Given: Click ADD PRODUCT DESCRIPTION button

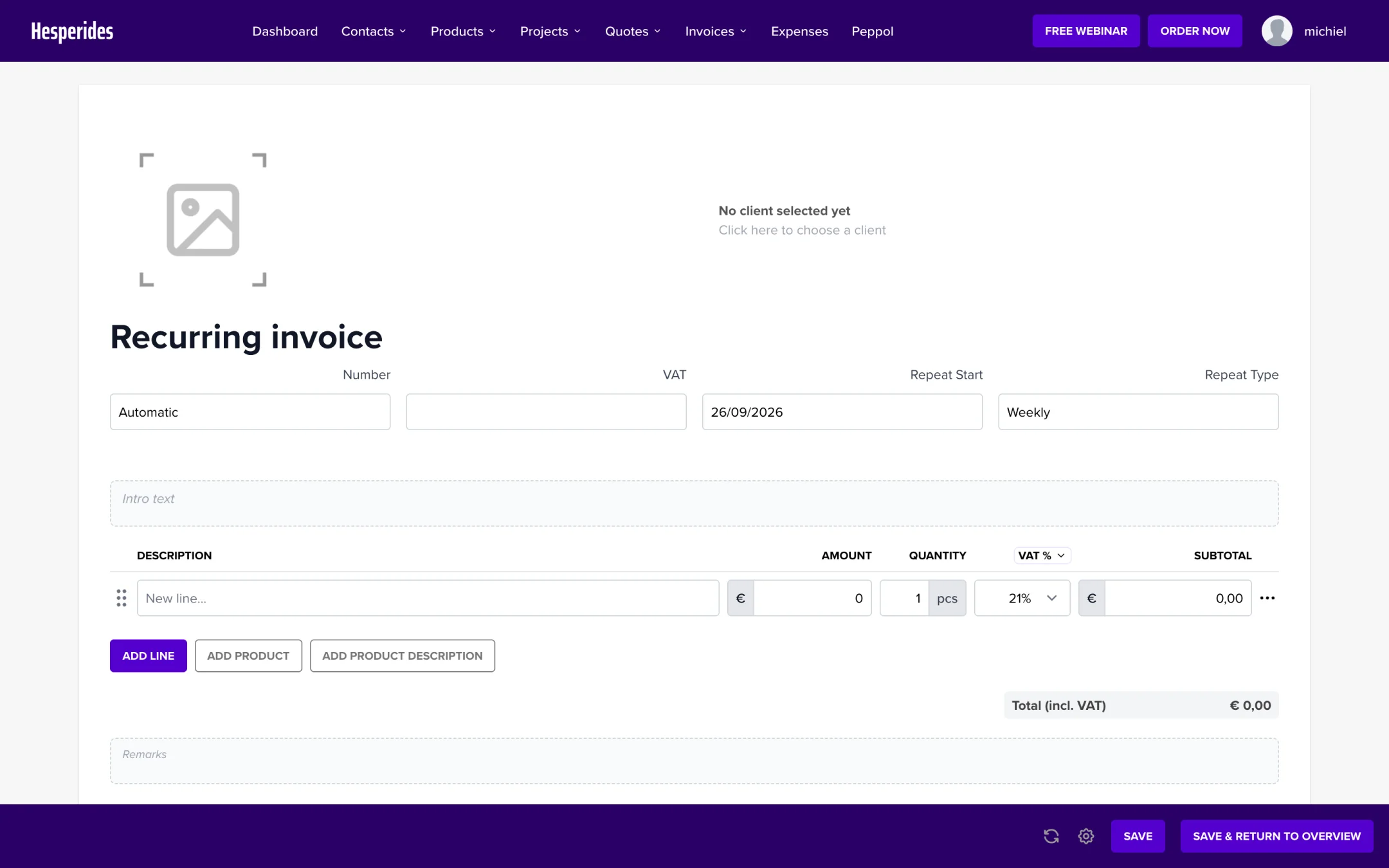Looking at the screenshot, I should click(403, 656).
